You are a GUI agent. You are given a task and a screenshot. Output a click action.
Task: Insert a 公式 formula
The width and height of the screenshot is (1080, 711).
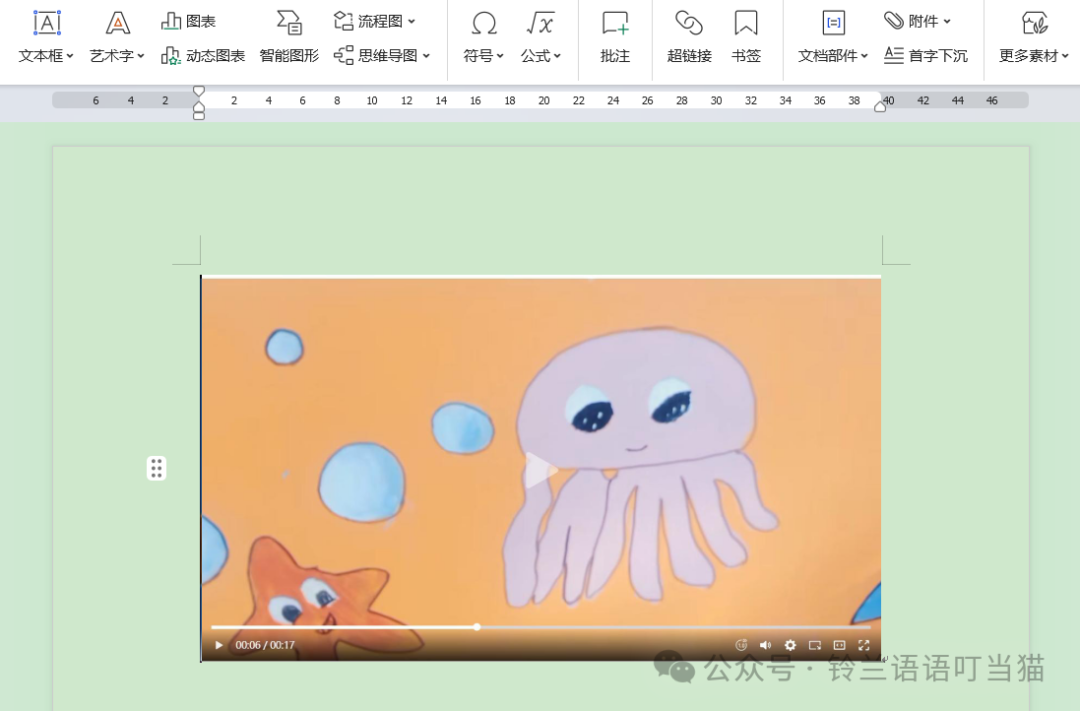[541, 37]
